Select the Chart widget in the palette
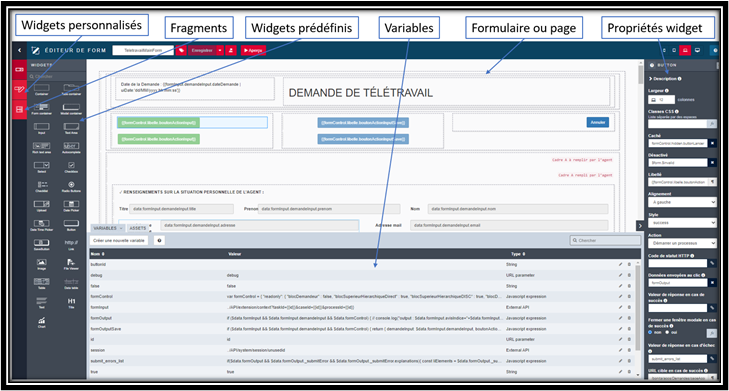 (x=41, y=322)
